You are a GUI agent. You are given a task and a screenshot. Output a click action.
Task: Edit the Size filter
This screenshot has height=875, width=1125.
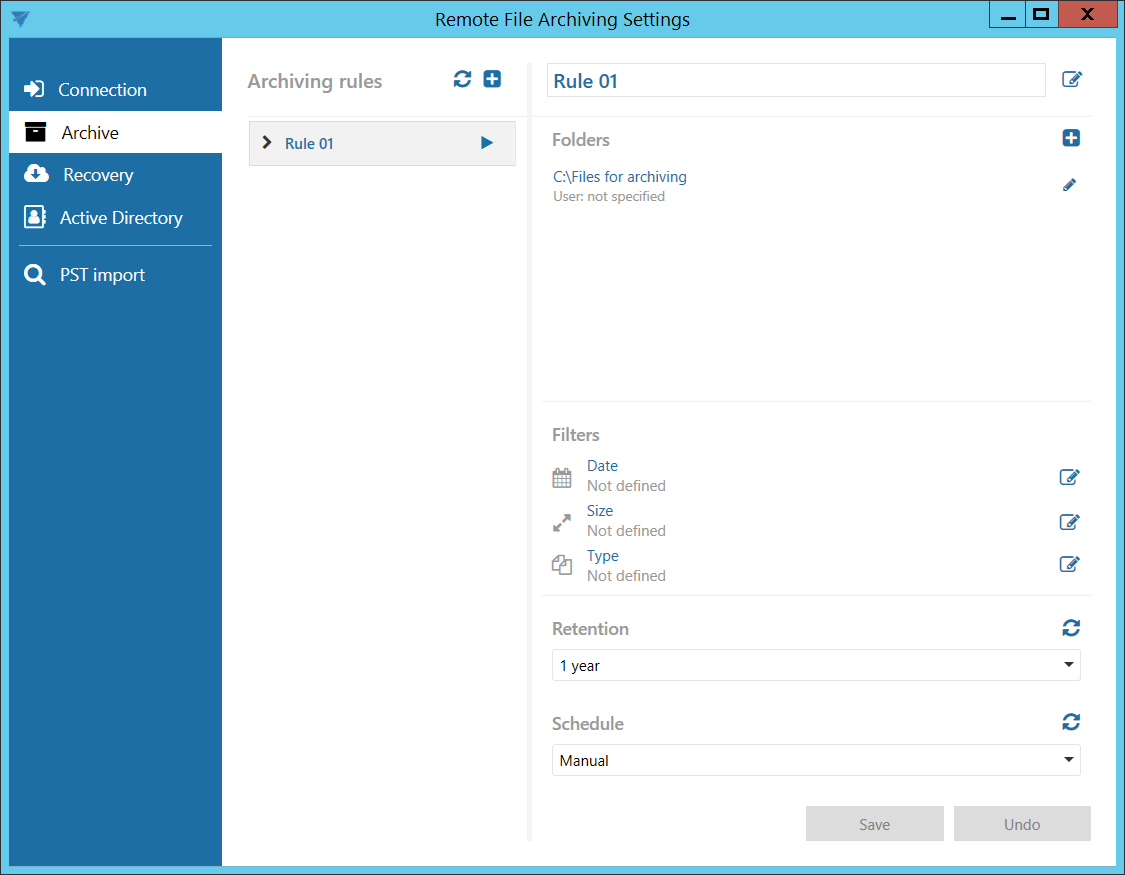[1069, 521]
